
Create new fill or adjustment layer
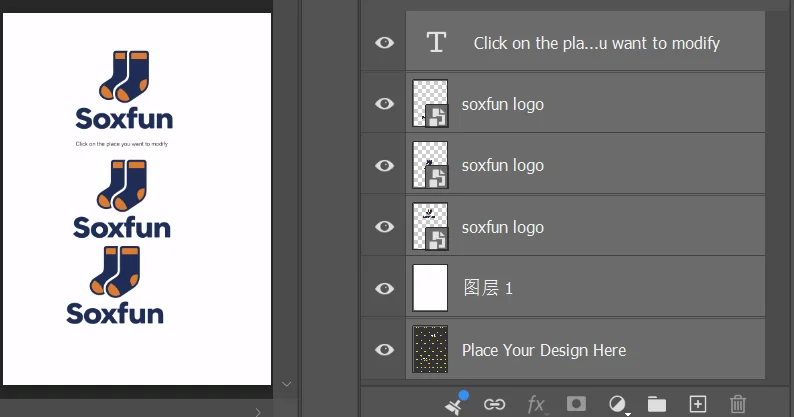point(617,404)
